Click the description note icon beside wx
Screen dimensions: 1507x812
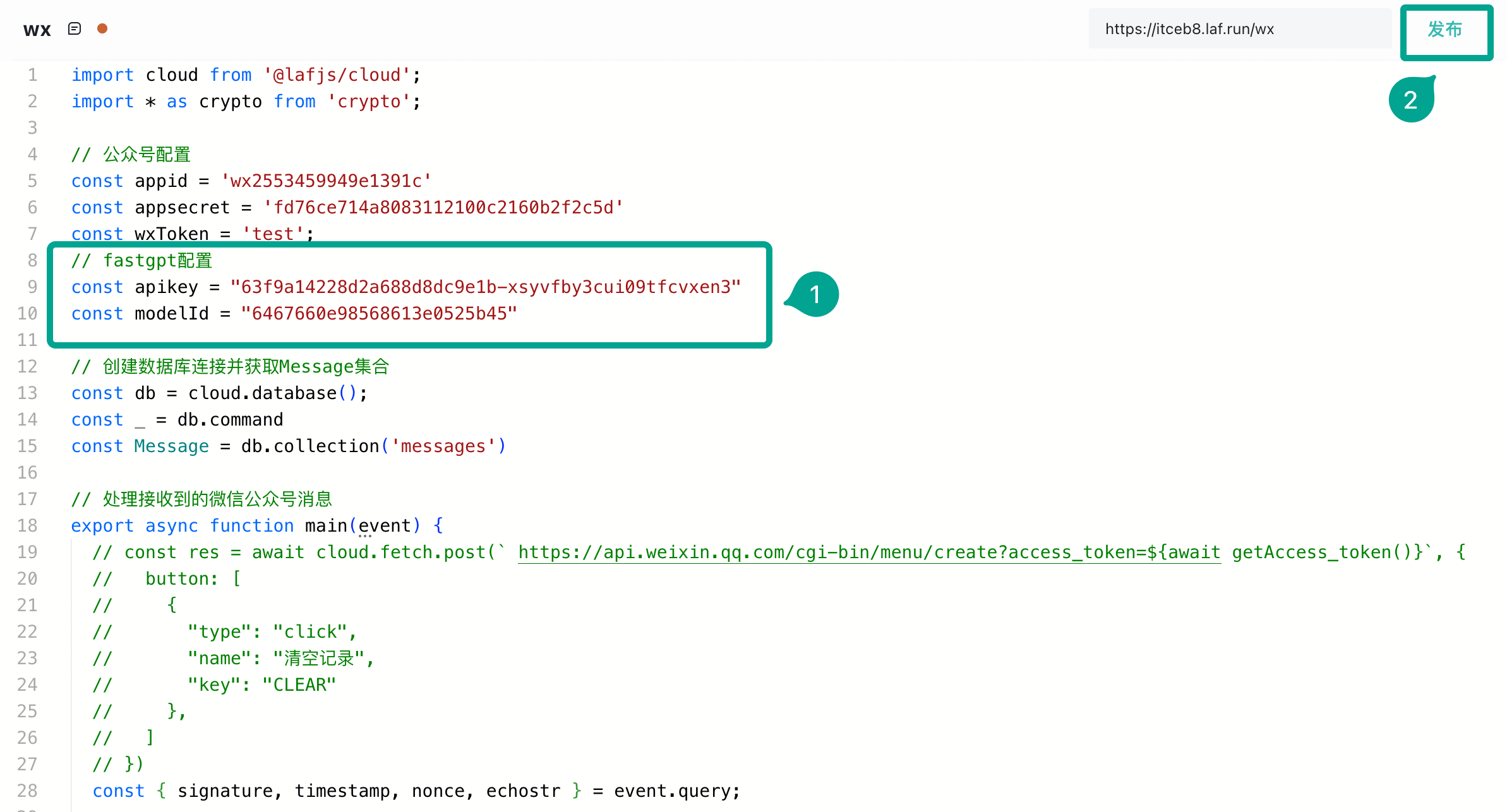(x=75, y=29)
